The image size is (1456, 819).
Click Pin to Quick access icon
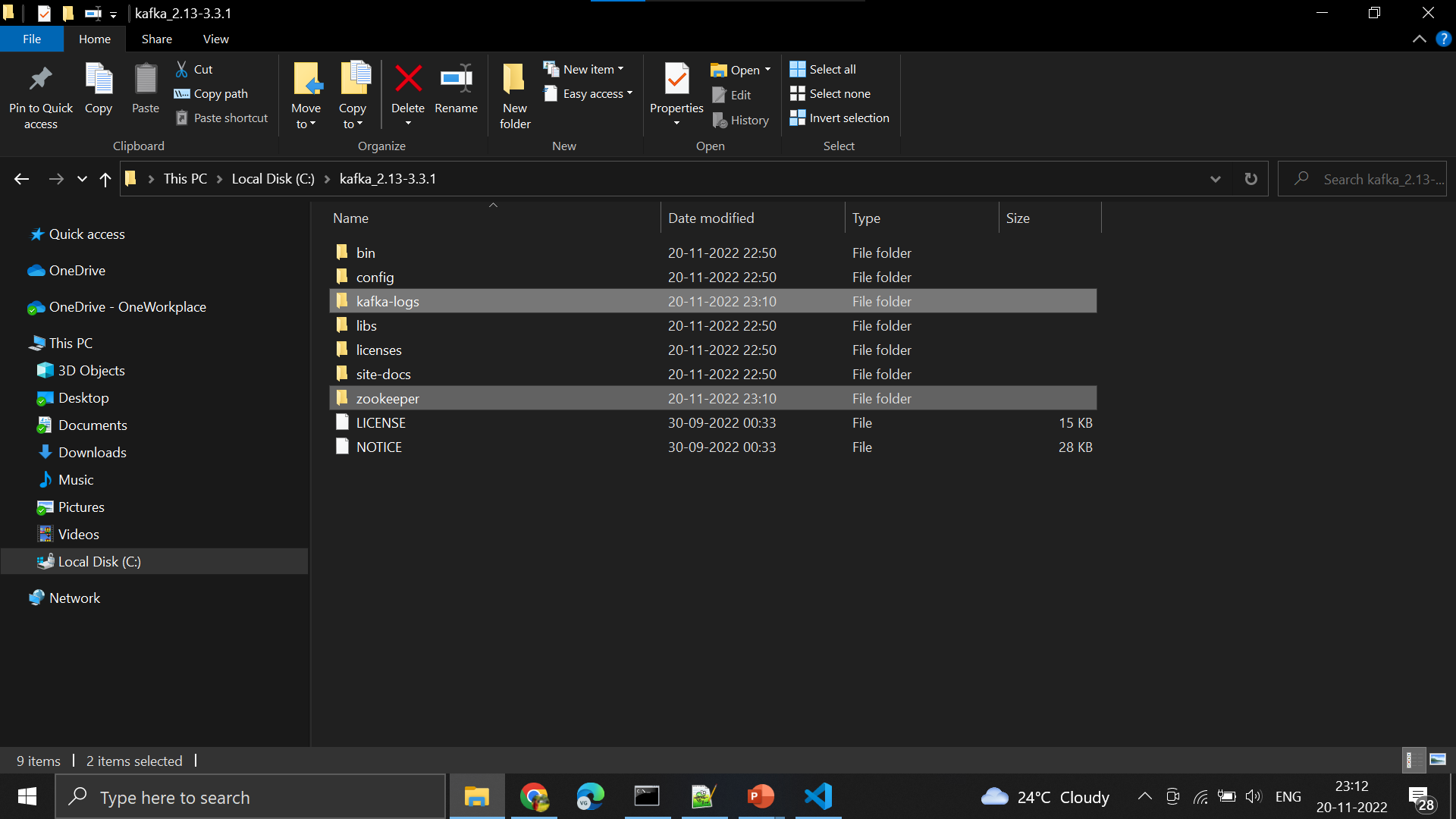(40, 78)
